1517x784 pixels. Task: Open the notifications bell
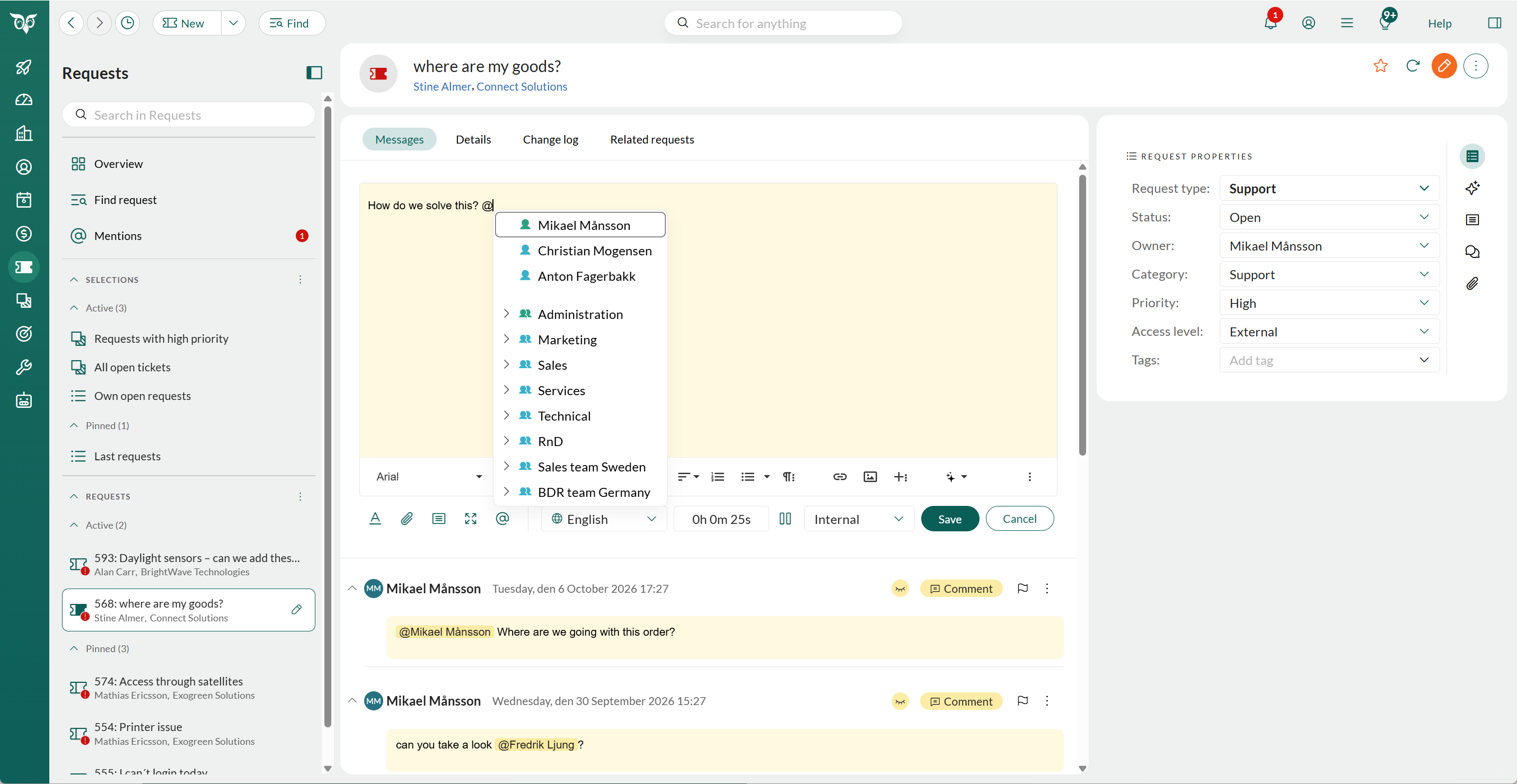[x=1270, y=23]
